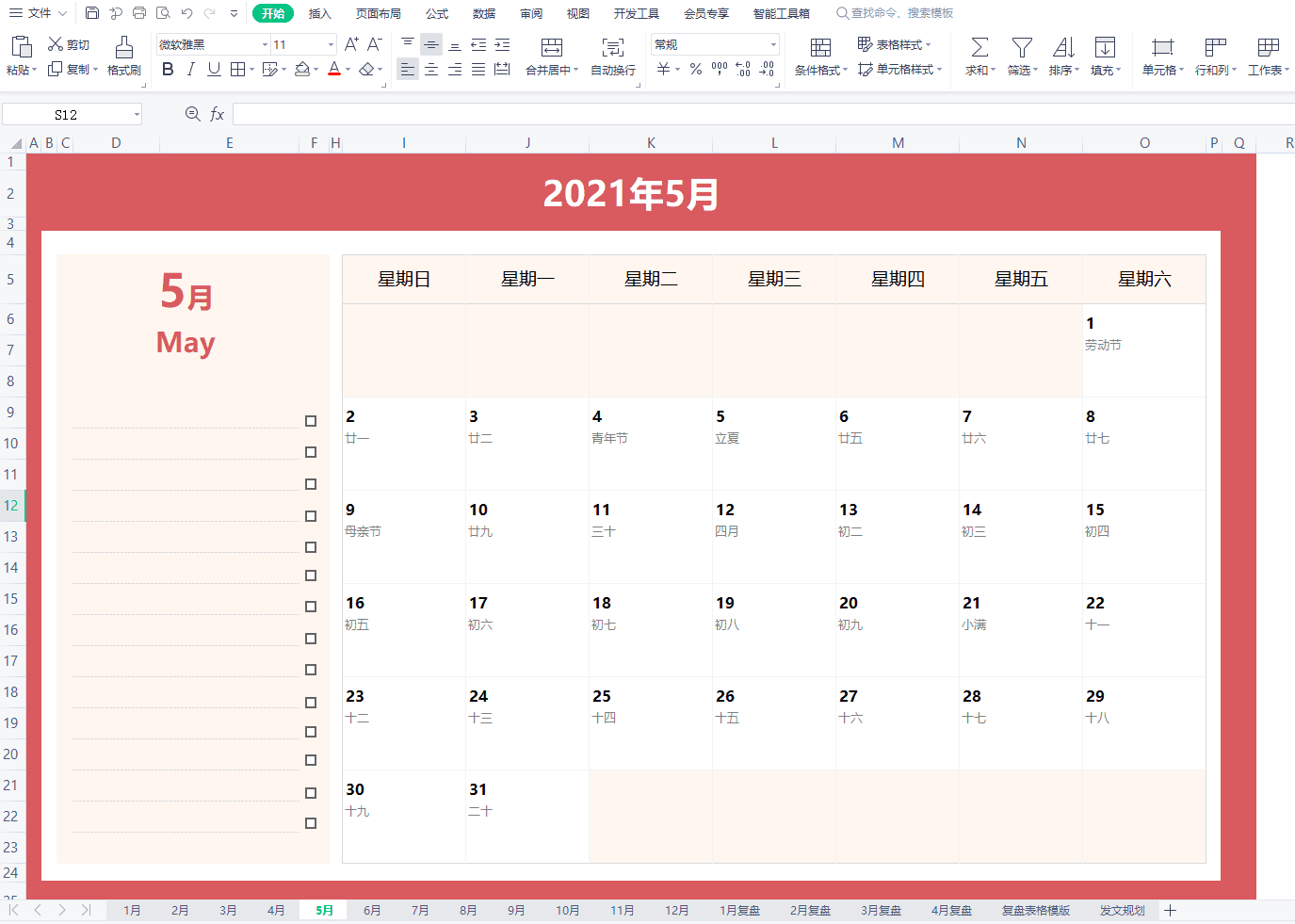Click the fill color paint bucket swatch
The height and width of the screenshot is (924, 1295).
(x=302, y=69)
